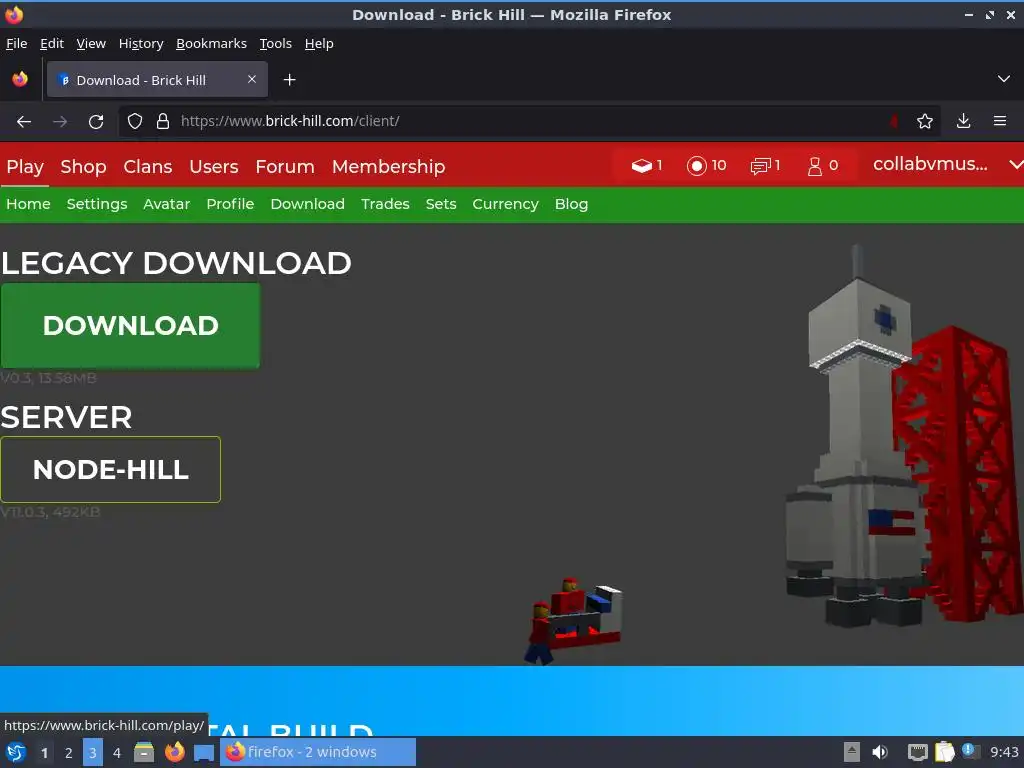Click the removable media eject tray icon
1024x768 pixels.
click(852, 752)
